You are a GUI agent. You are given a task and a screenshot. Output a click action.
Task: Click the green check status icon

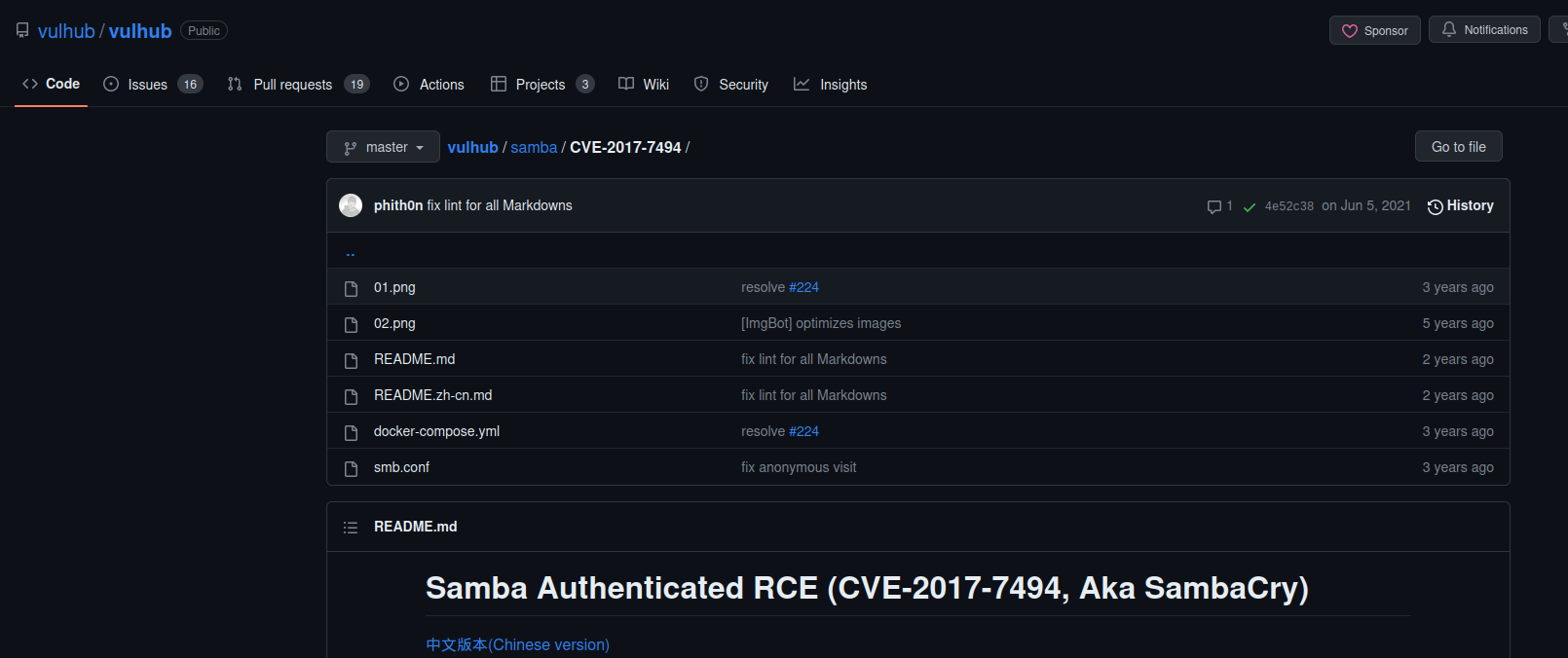(1250, 206)
